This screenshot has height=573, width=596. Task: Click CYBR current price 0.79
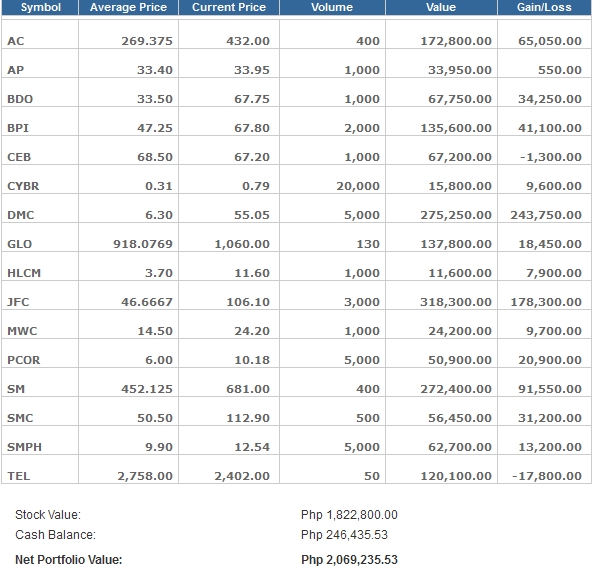point(256,186)
